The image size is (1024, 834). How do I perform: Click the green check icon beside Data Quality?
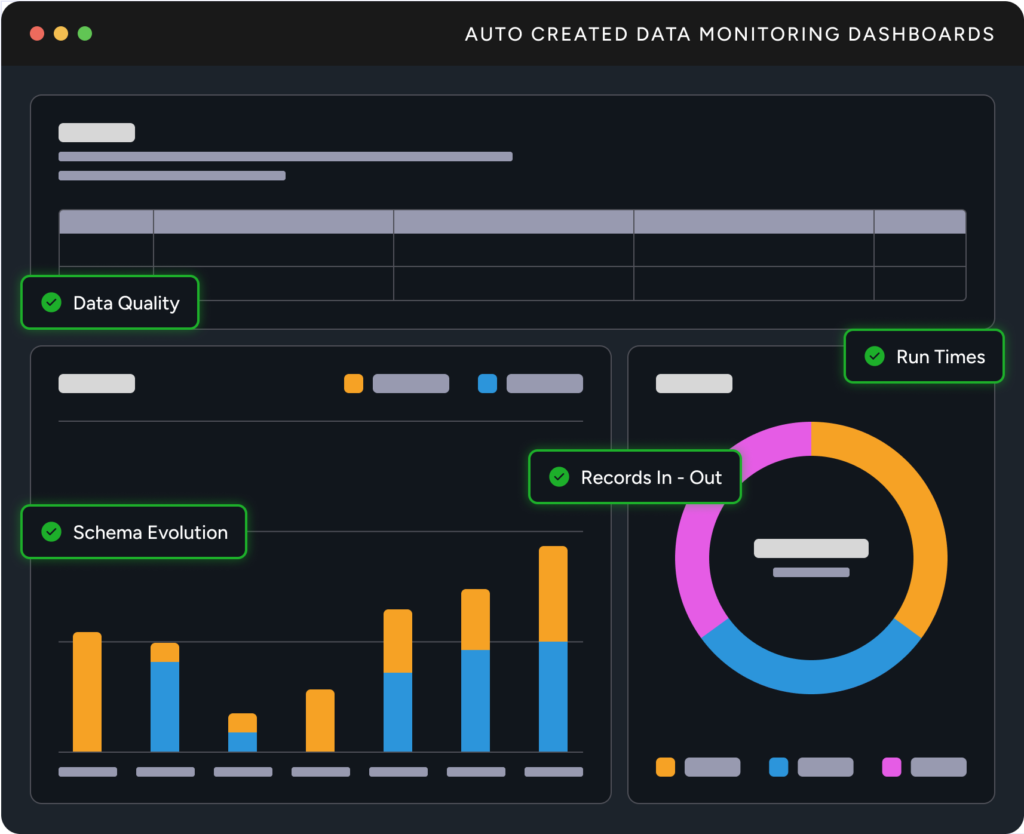pyautogui.click(x=51, y=303)
